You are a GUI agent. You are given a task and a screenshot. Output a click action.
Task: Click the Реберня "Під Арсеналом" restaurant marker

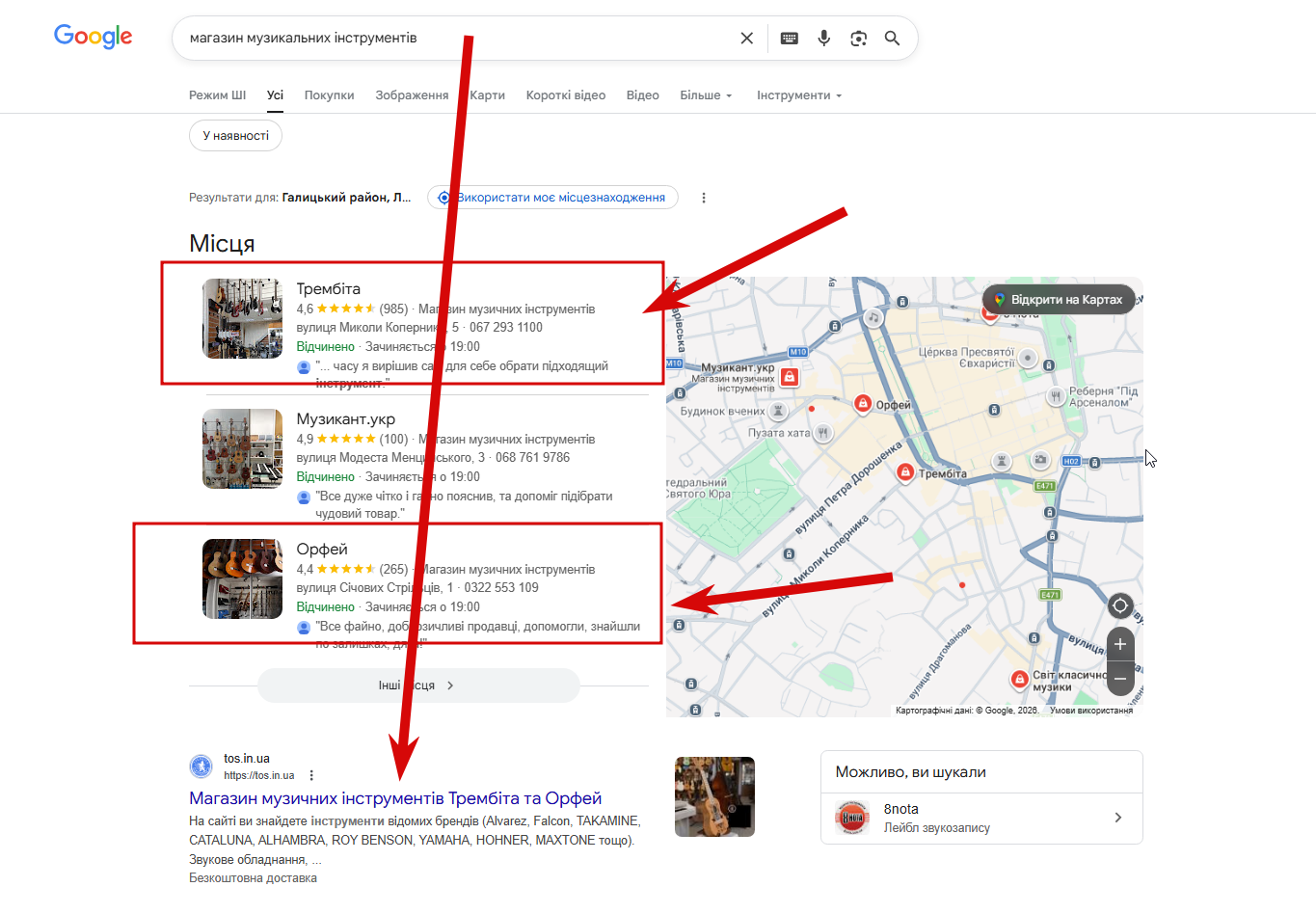(1056, 395)
